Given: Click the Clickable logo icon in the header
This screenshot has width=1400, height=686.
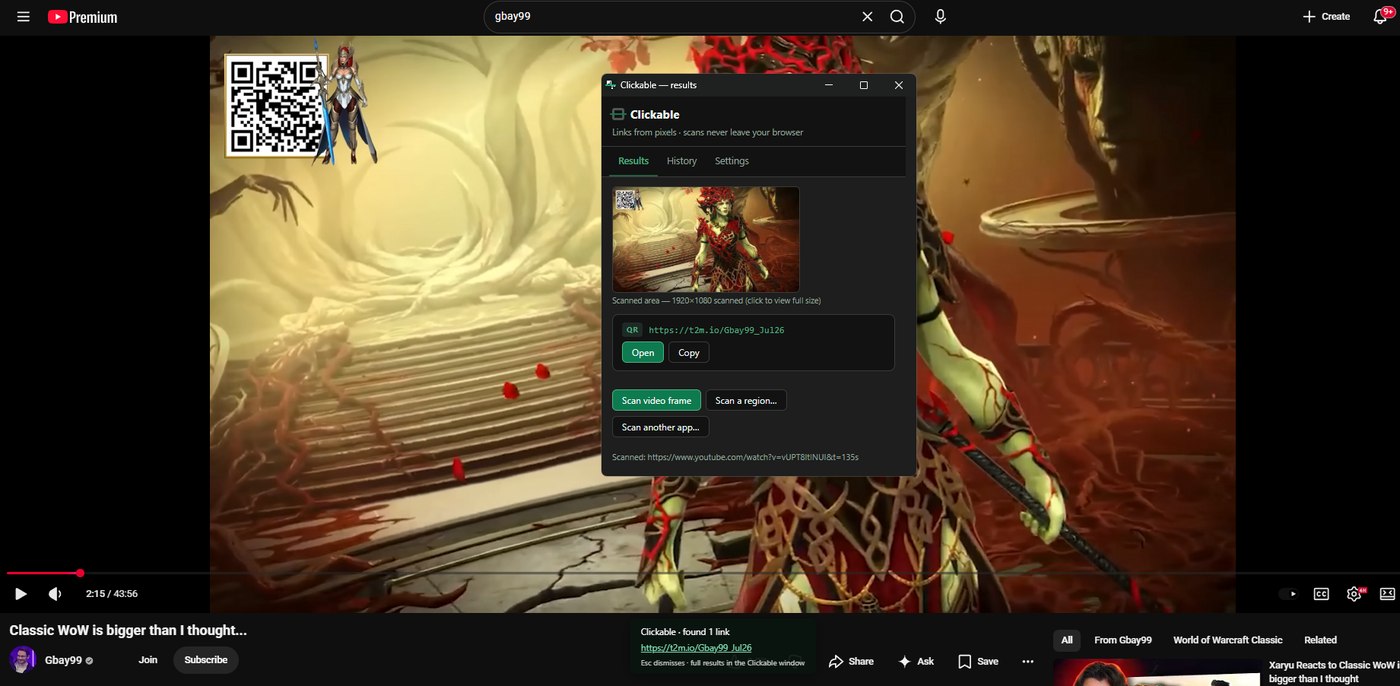Looking at the screenshot, I should click(618, 114).
